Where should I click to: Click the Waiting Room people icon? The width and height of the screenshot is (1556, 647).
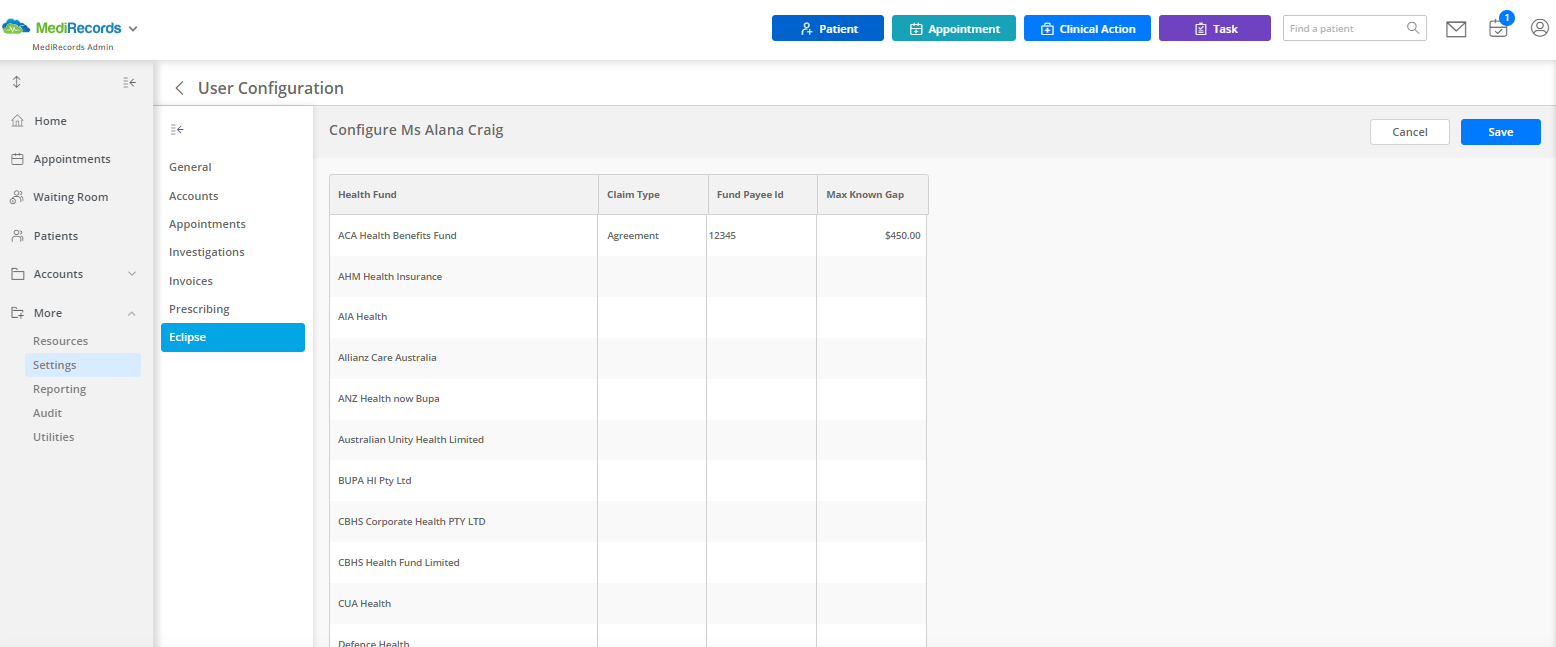tap(17, 197)
